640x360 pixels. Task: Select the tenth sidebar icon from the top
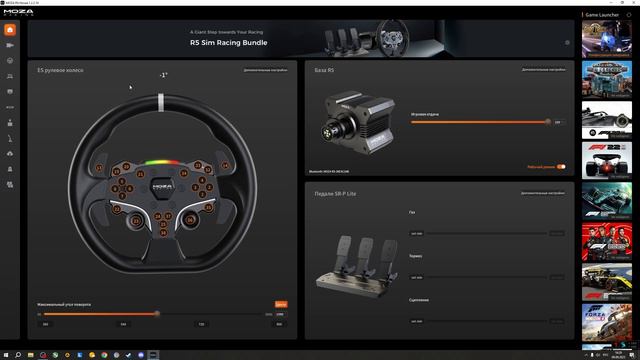point(10,169)
